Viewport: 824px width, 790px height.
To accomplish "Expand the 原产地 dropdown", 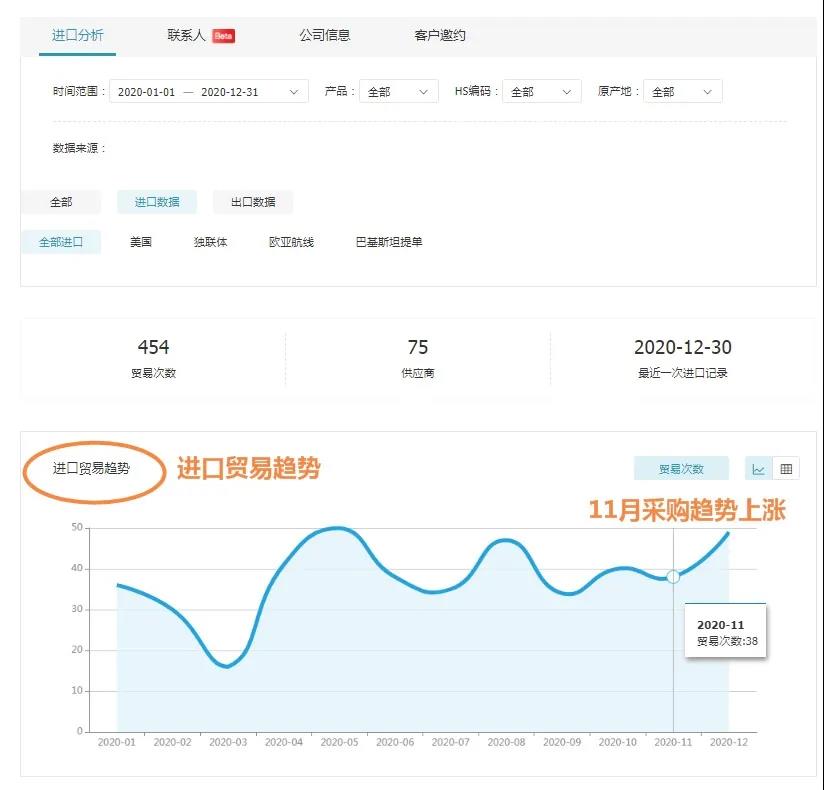I will coord(683,91).
